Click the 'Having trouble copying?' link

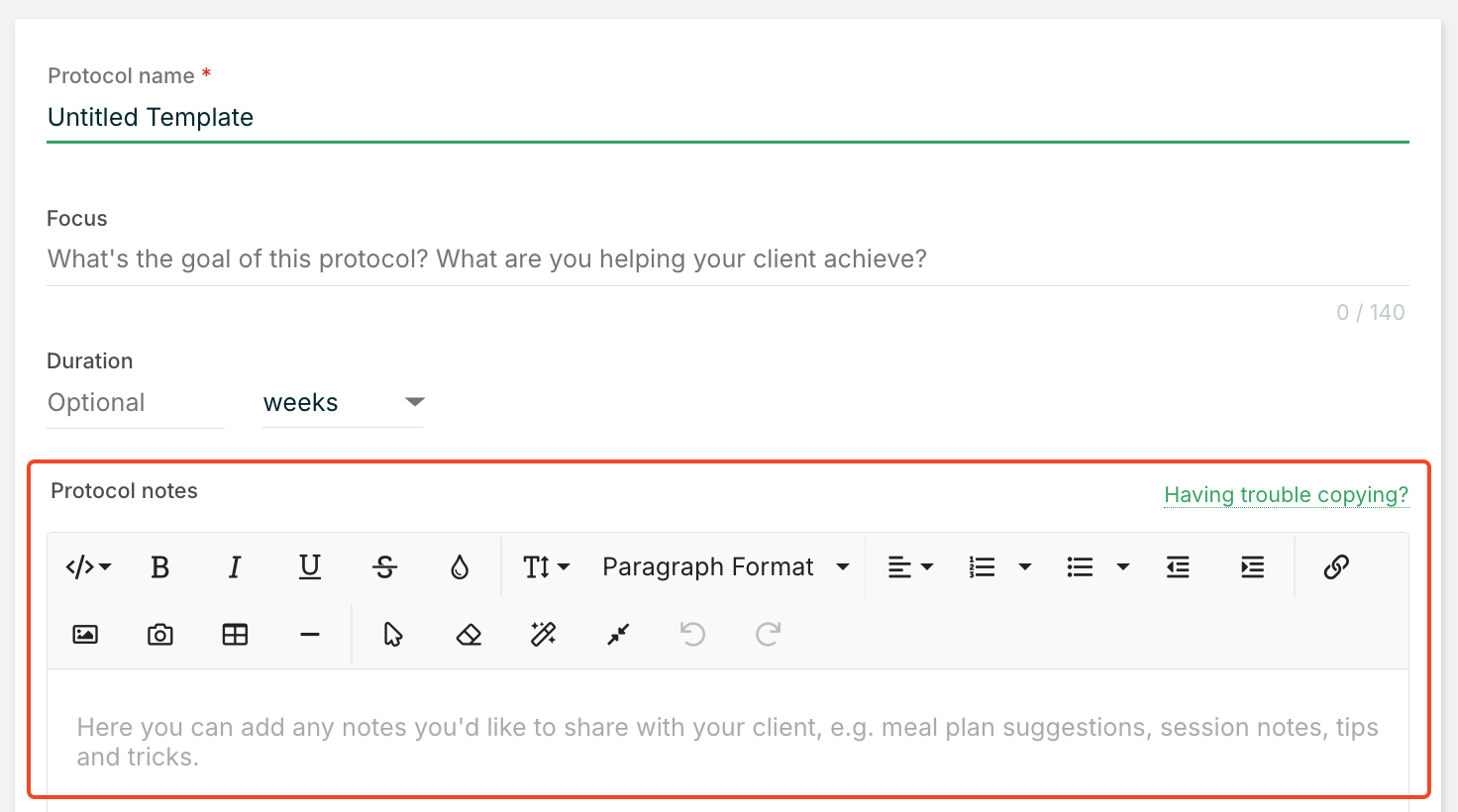click(x=1286, y=495)
